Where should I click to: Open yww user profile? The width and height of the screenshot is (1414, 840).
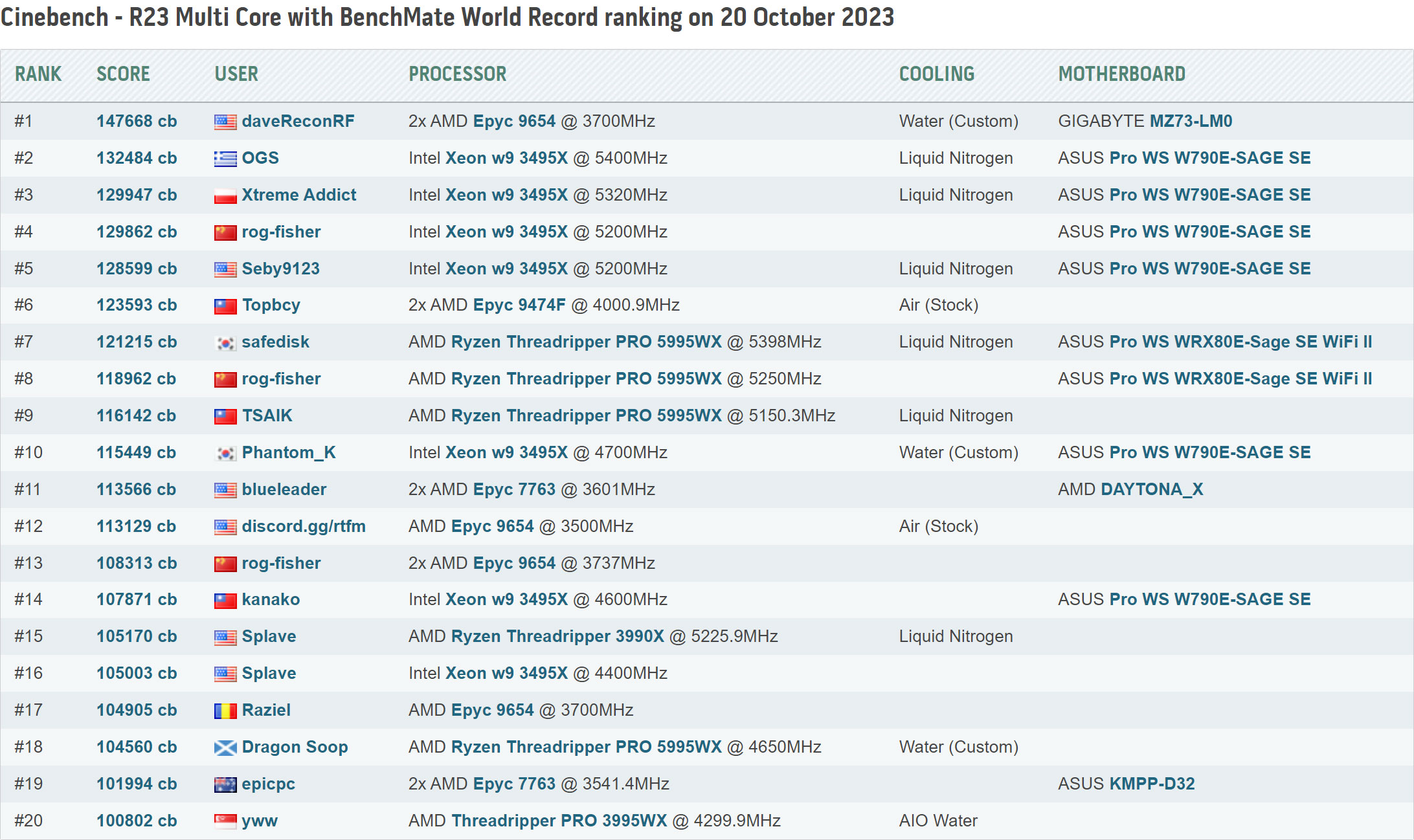(x=259, y=821)
